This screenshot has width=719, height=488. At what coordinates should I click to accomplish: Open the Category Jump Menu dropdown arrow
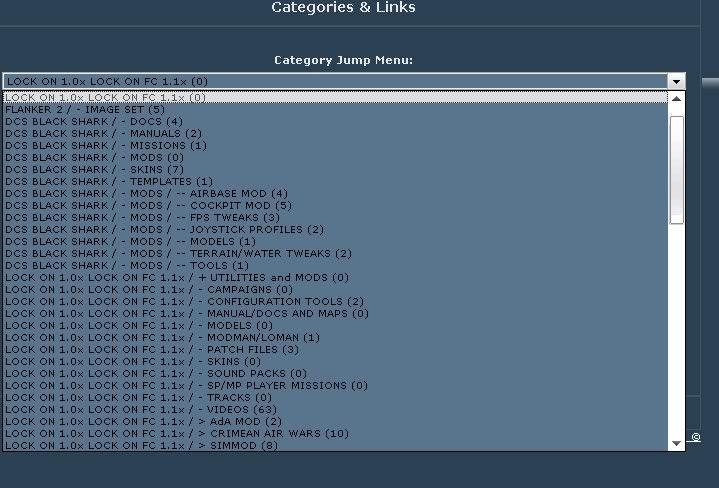(676, 82)
